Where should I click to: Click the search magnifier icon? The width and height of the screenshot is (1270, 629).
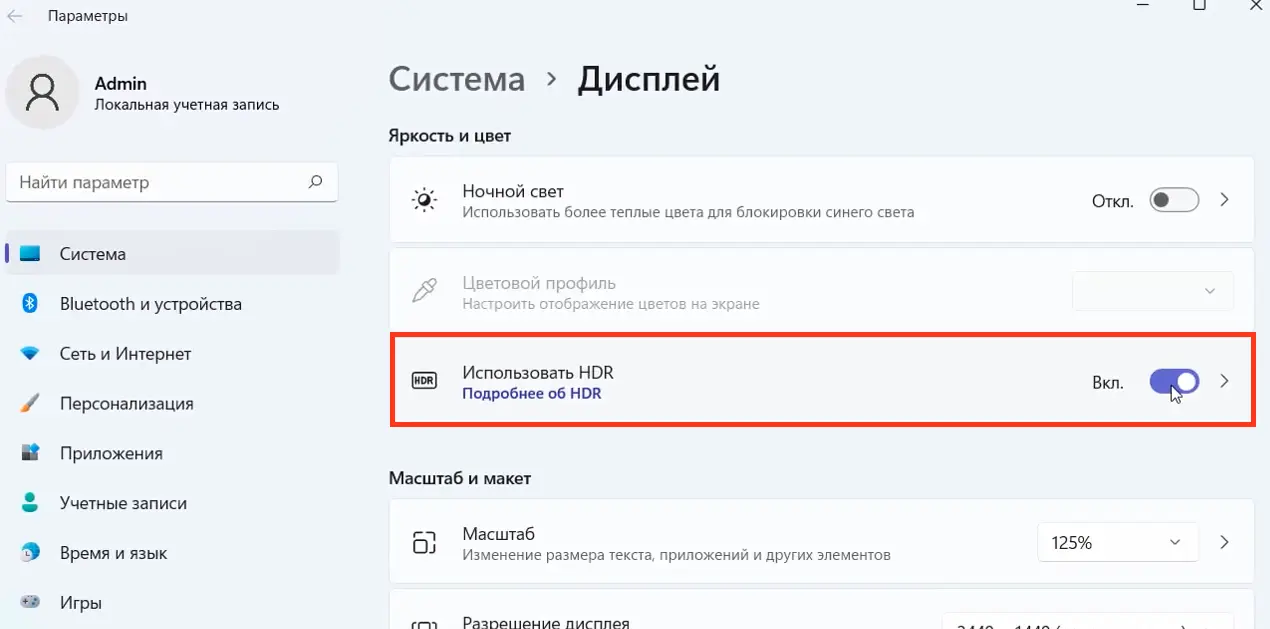(315, 182)
